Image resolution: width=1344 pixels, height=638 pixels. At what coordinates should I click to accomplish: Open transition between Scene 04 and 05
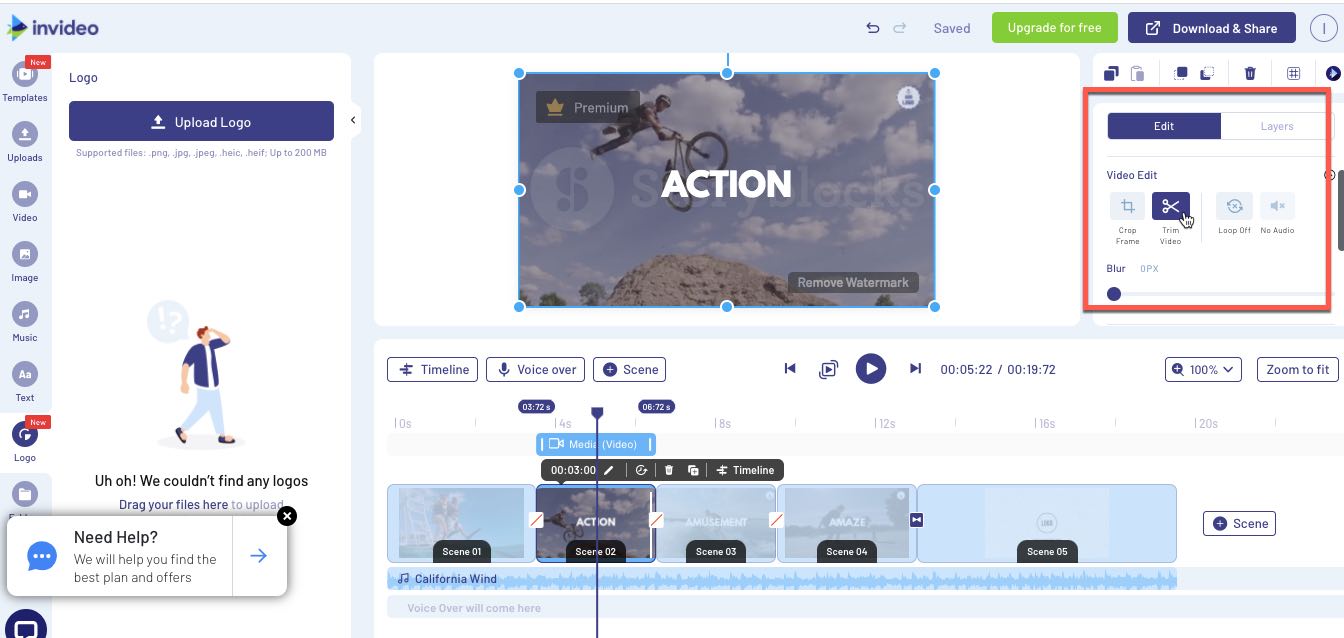pyautogui.click(x=916, y=520)
